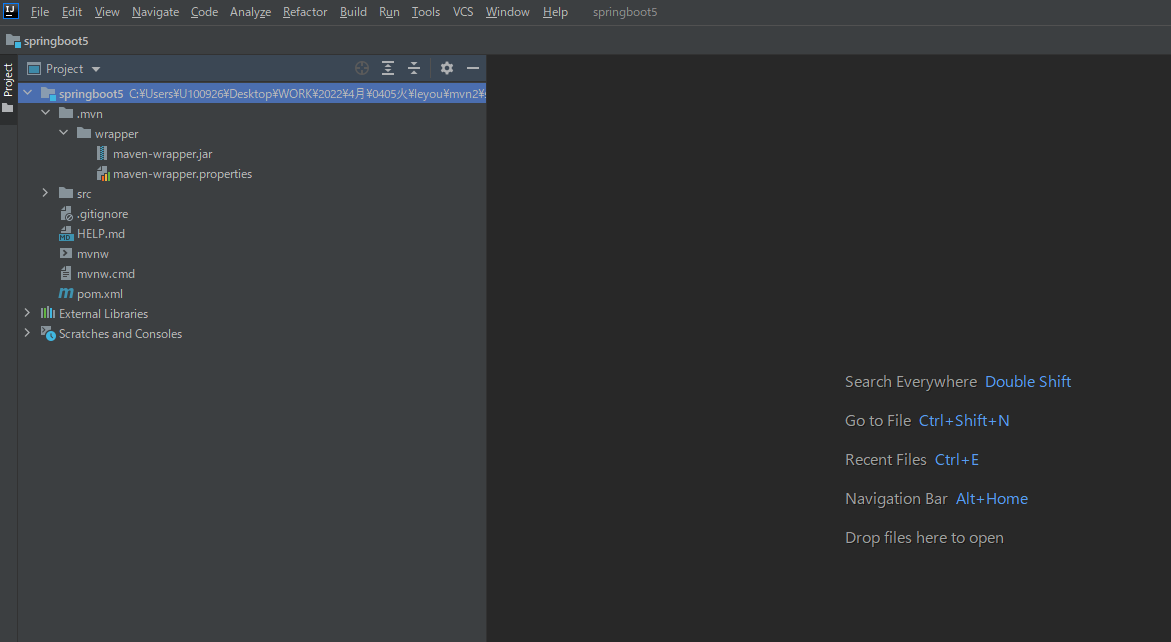This screenshot has width=1171, height=642.
Task: Click the mvnw script icon
Action: pyautogui.click(x=66, y=254)
